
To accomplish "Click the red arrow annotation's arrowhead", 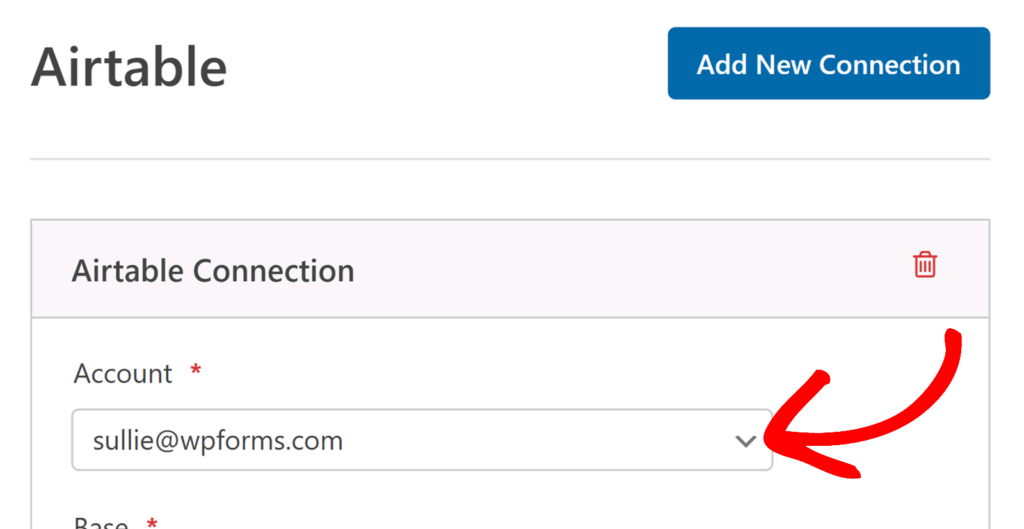I will tap(785, 440).
